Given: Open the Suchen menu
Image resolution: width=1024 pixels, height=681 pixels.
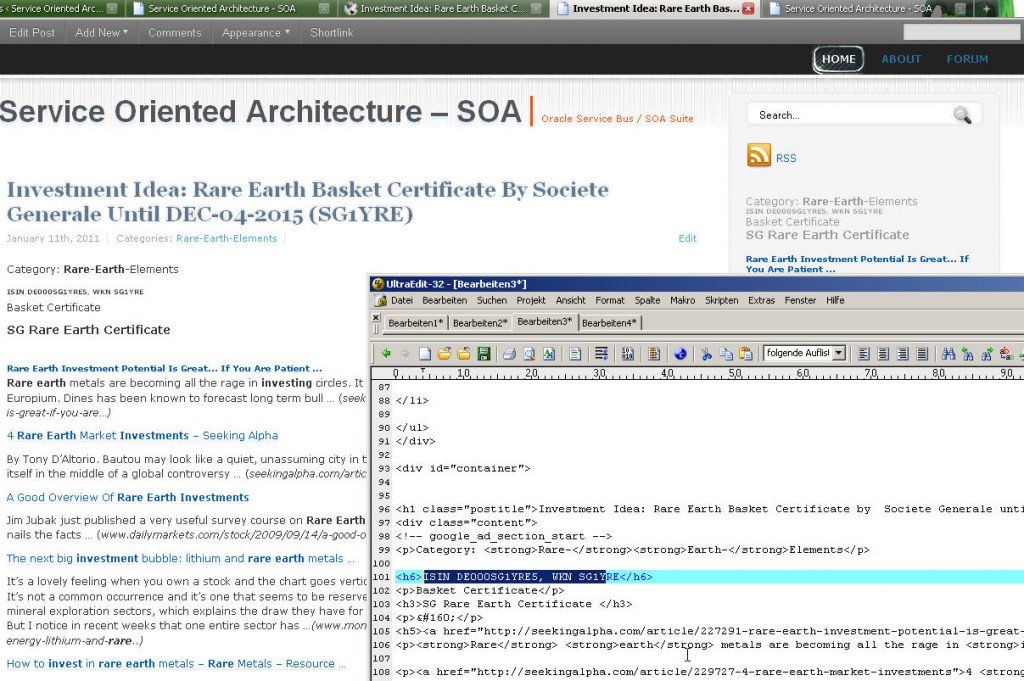Looking at the screenshot, I should [492, 300].
